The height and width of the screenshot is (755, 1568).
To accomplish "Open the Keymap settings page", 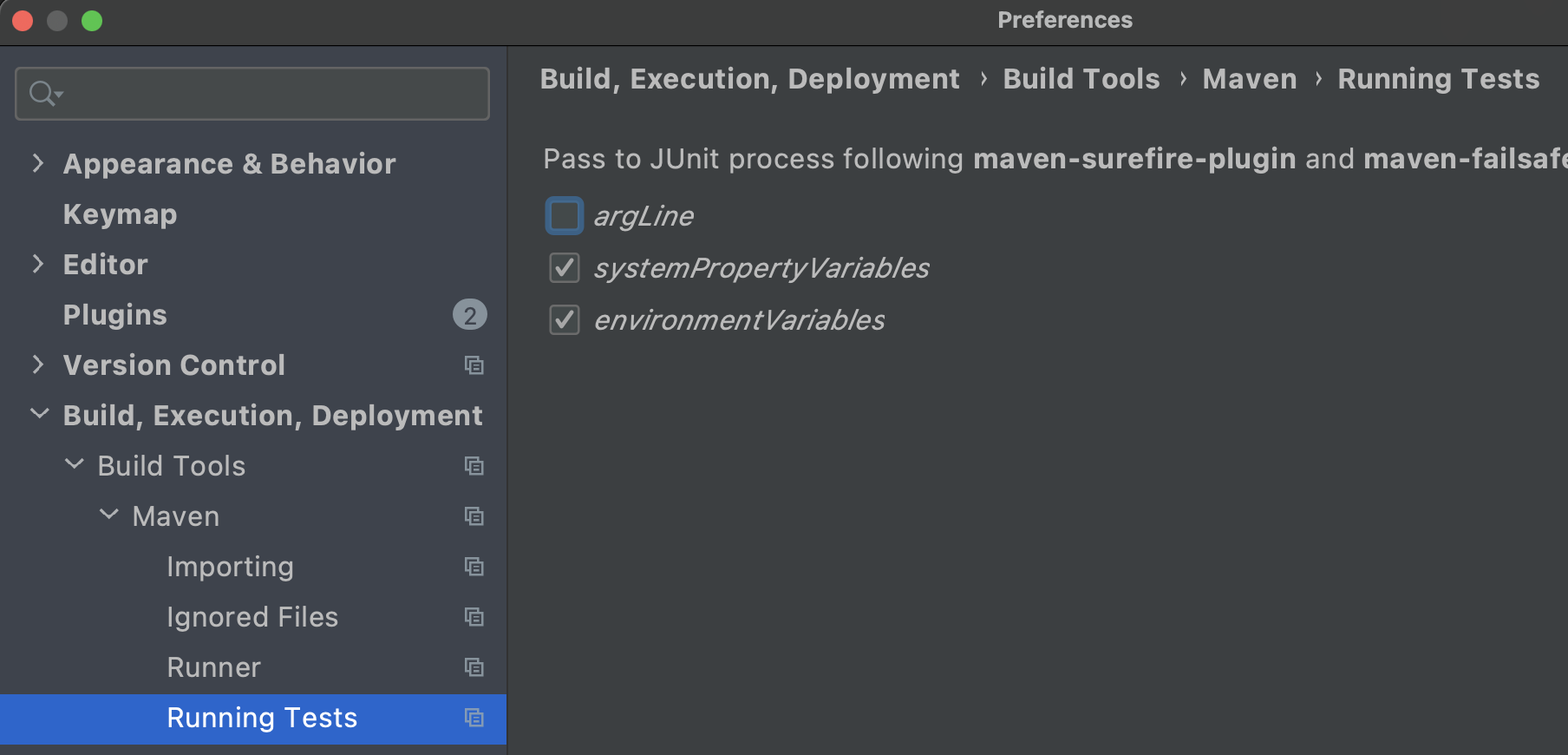I will click(x=120, y=214).
